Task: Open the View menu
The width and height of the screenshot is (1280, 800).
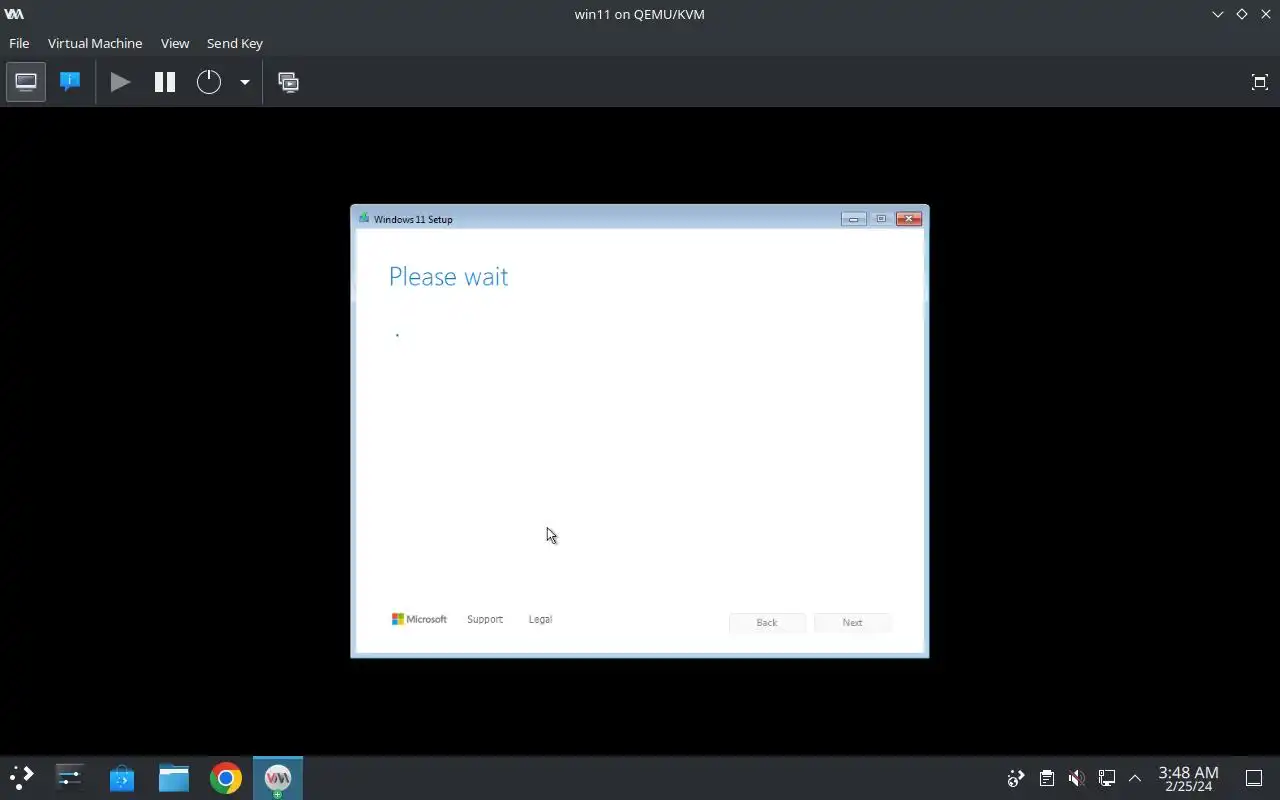Action: point(175,43)
